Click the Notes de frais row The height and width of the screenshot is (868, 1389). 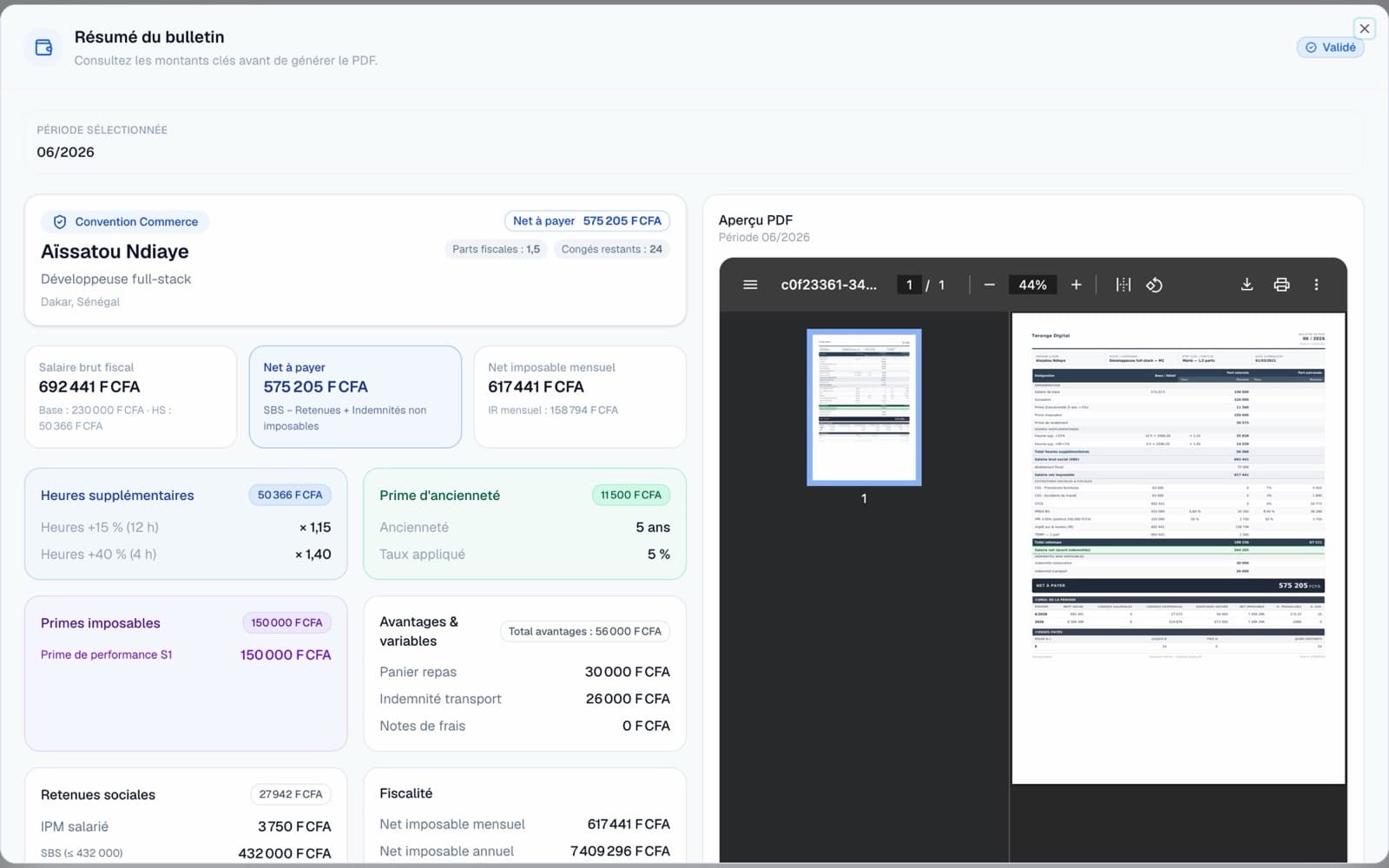524,726
